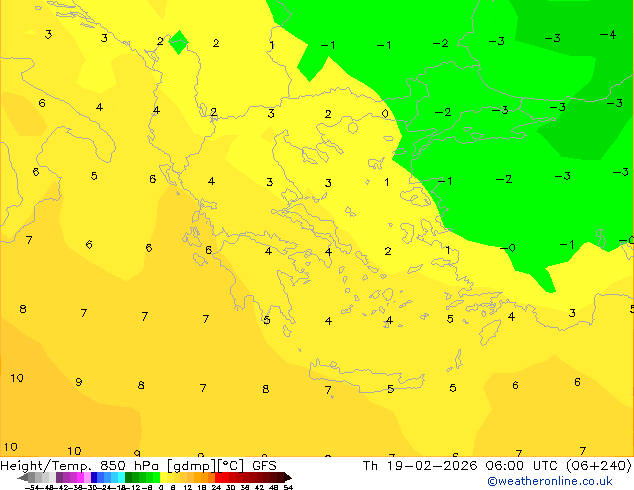
Task: Click the forecast offset "(06+240)"
Action: pos(598,466)
